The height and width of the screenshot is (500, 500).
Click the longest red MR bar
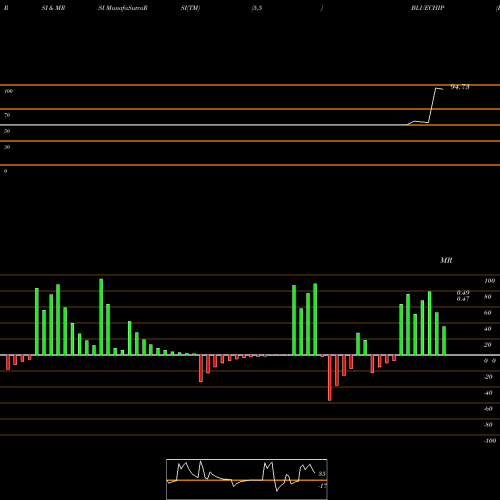click(330, 378)
